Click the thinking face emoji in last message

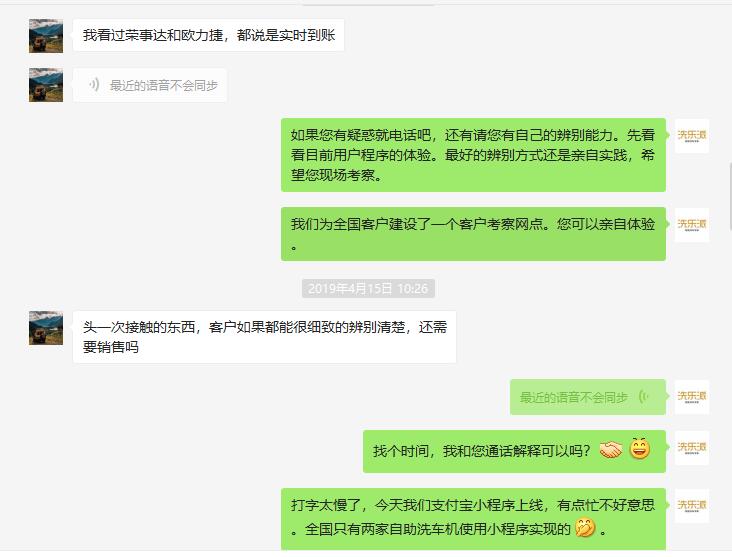[585, 528]
